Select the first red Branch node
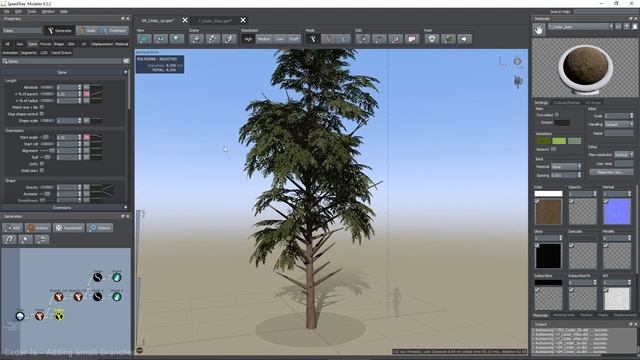This screenshot has height=360, width=640. click(59, 297)
